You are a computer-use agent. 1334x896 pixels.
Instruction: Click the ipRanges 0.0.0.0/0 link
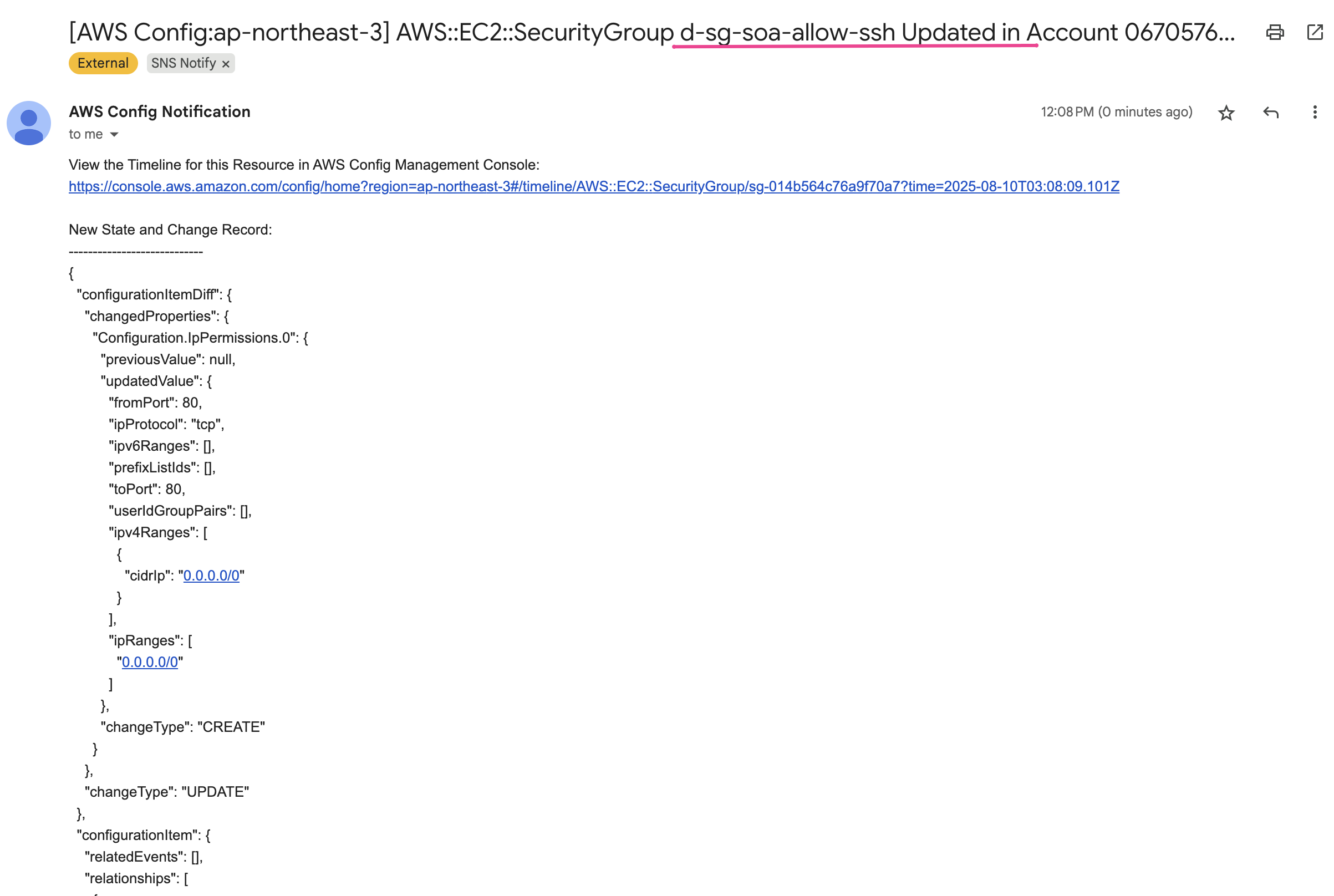[150, 661]
